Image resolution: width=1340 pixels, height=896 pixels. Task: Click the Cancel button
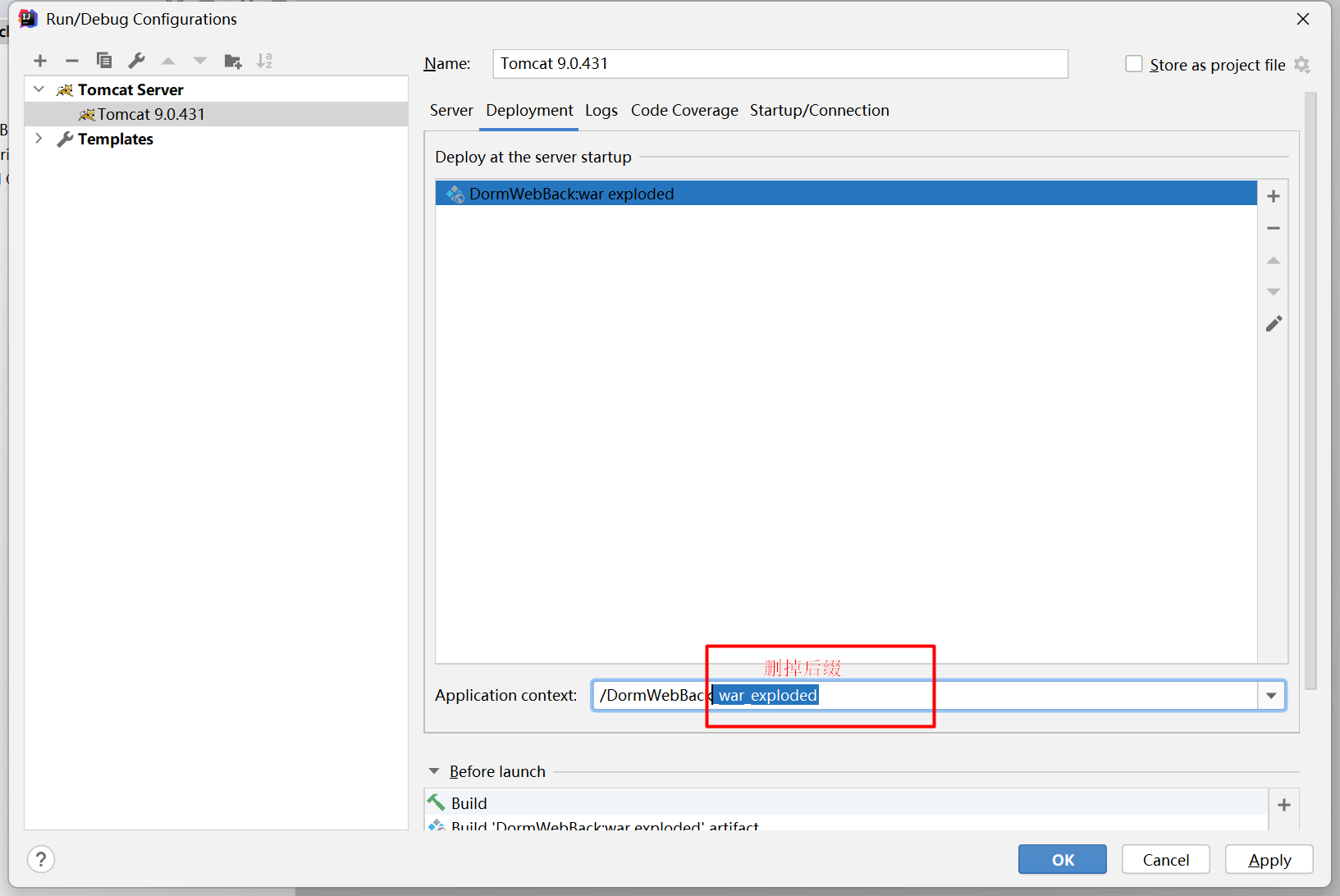pyautogui.click(x=1166, y=859)
